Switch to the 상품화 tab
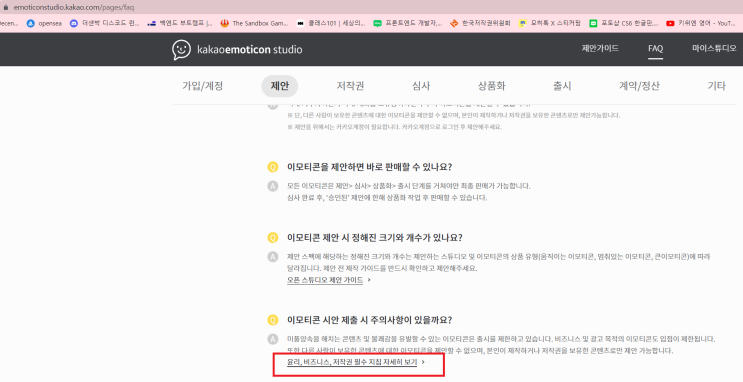The height and width of the screenshot is (382, 743). 491,86
